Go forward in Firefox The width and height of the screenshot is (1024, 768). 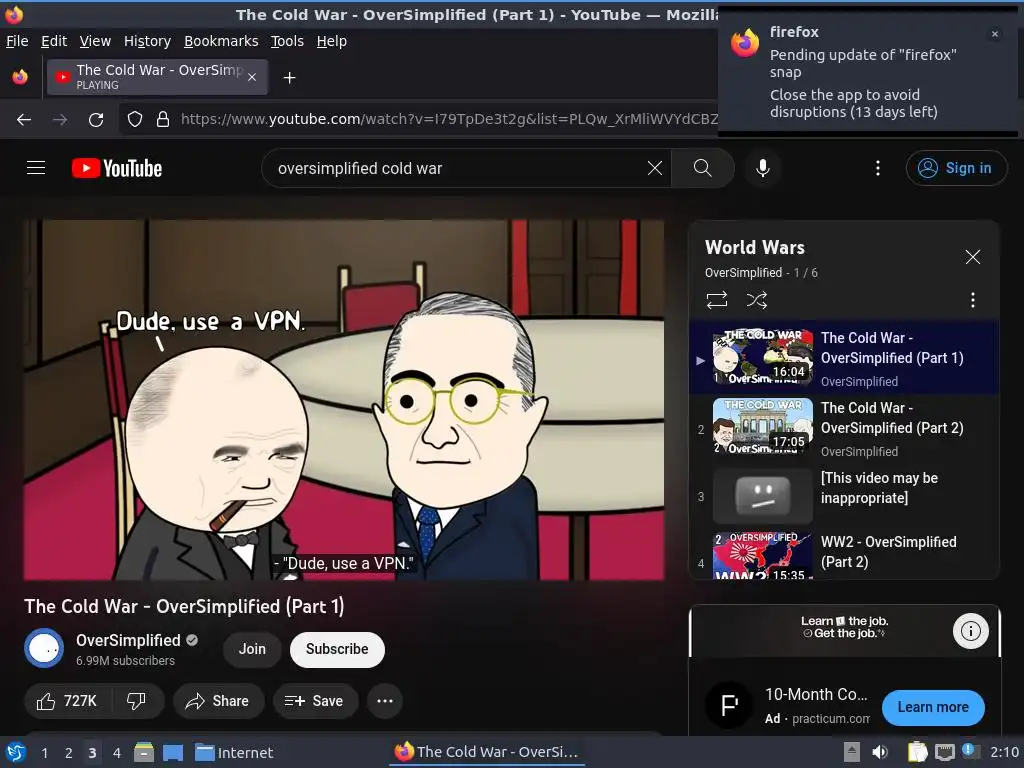60,120
